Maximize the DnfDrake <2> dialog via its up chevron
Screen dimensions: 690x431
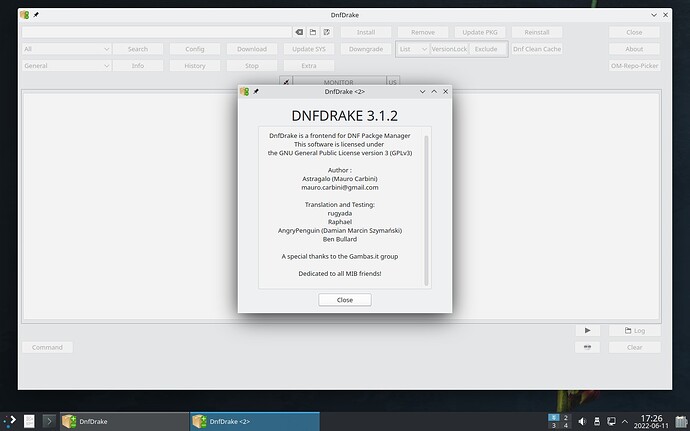pyautogui.click(x=434, y=92)
